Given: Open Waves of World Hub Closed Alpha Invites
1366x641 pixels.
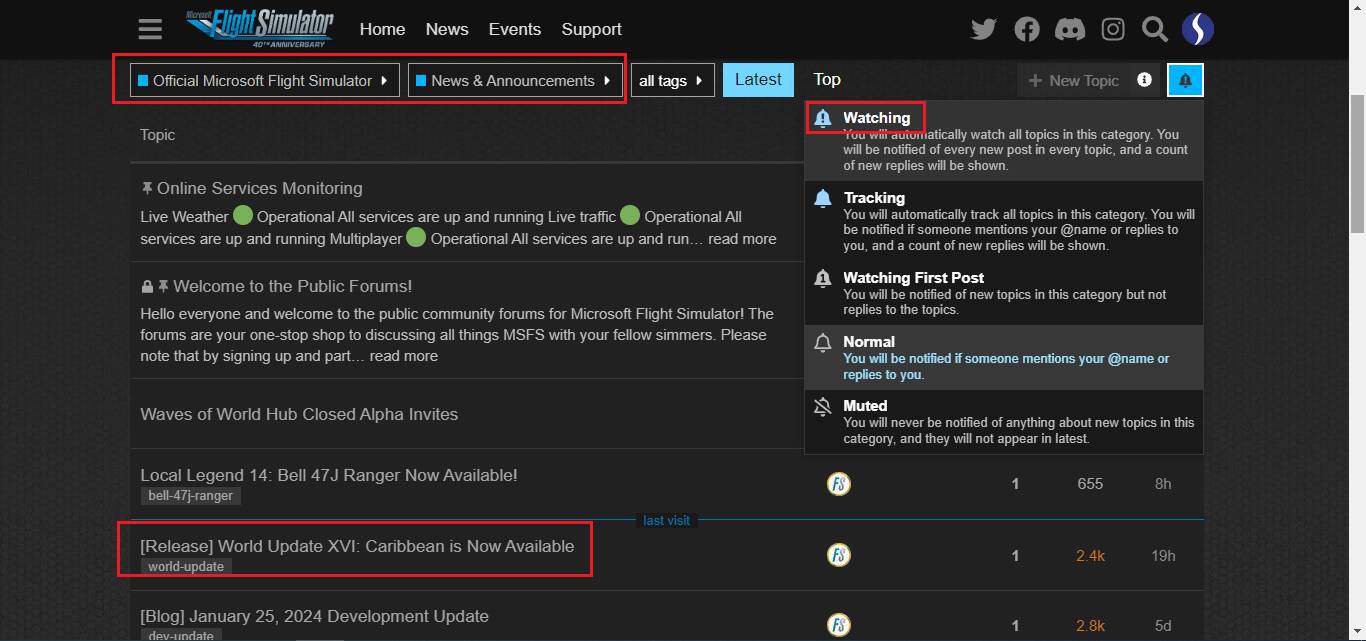Looking at the screenshot, I should [x=299, y=414].
